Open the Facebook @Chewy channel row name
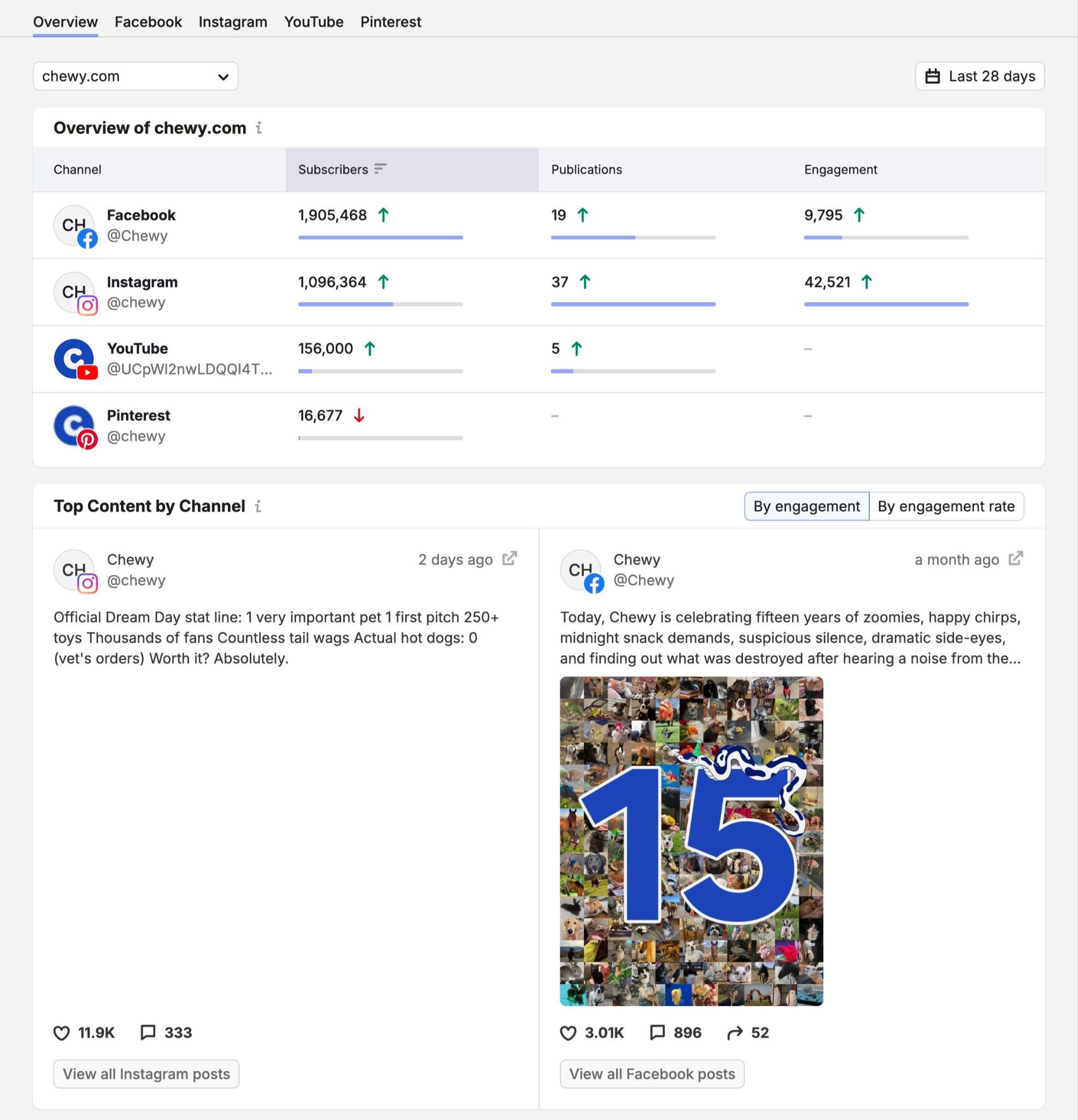Viewport: 1078px width, 1120px height. [141, 215]
